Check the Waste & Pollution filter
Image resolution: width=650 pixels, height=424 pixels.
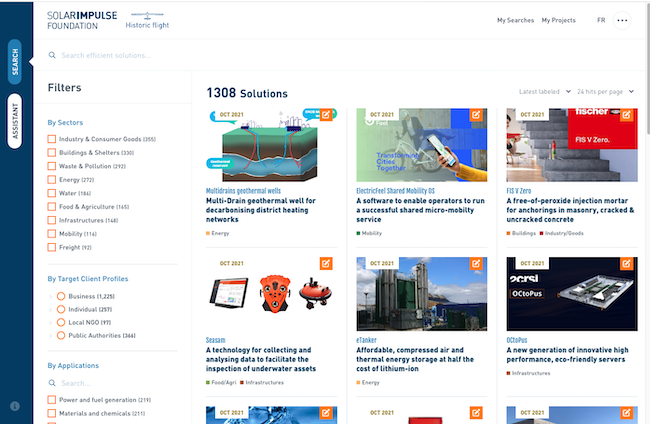click(52, 166)
